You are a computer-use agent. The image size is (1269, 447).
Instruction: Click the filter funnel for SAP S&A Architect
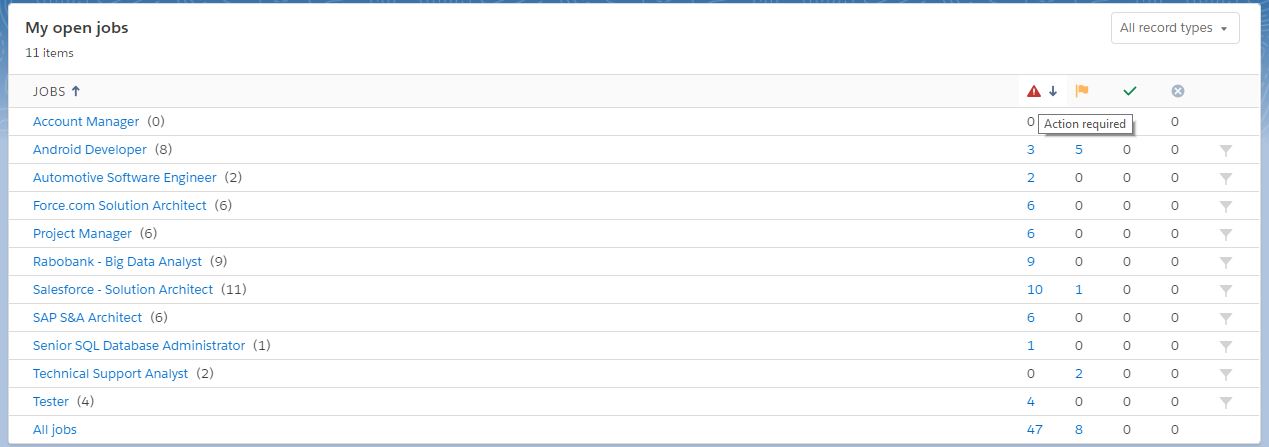(x=1226, y=318)
